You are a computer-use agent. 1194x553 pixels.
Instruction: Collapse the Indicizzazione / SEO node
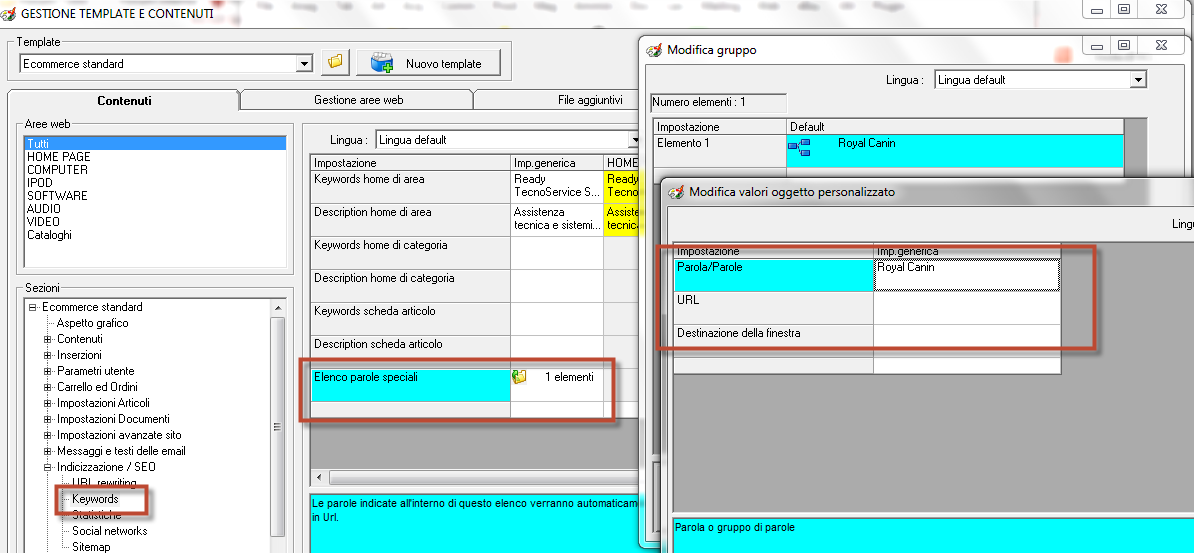[47, 467]
